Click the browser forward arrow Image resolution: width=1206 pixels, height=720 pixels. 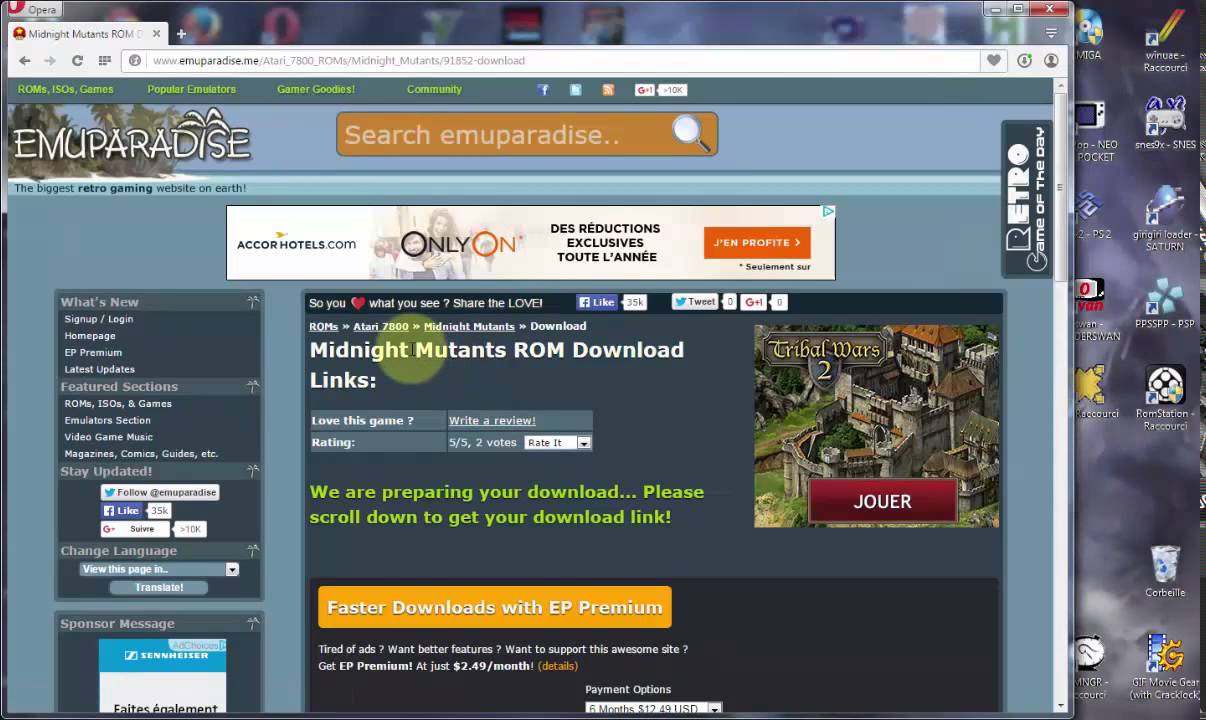tap(50, 60)
